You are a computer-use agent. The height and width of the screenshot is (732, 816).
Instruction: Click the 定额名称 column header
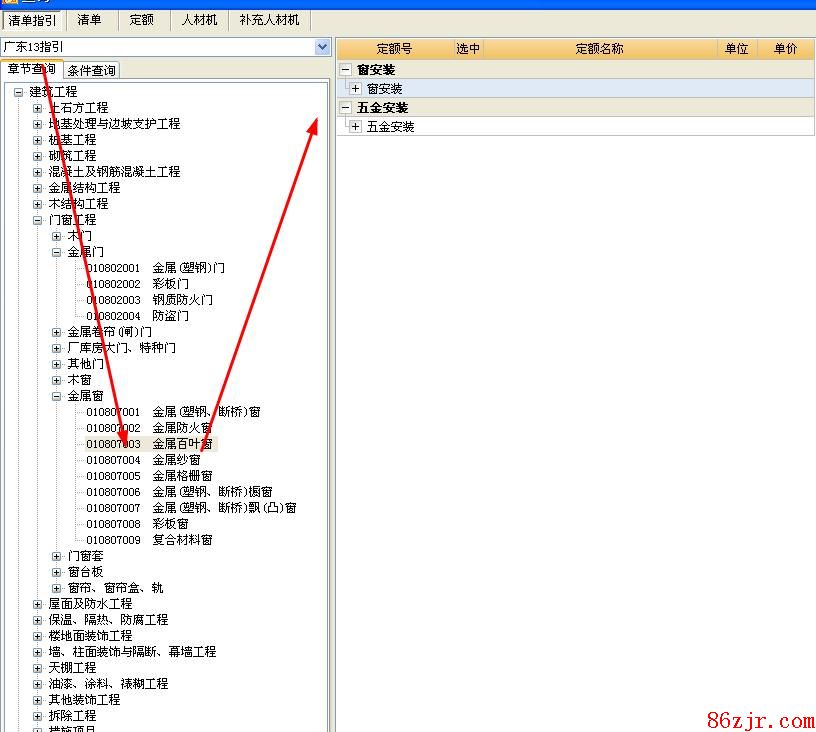tap(599, 48)
